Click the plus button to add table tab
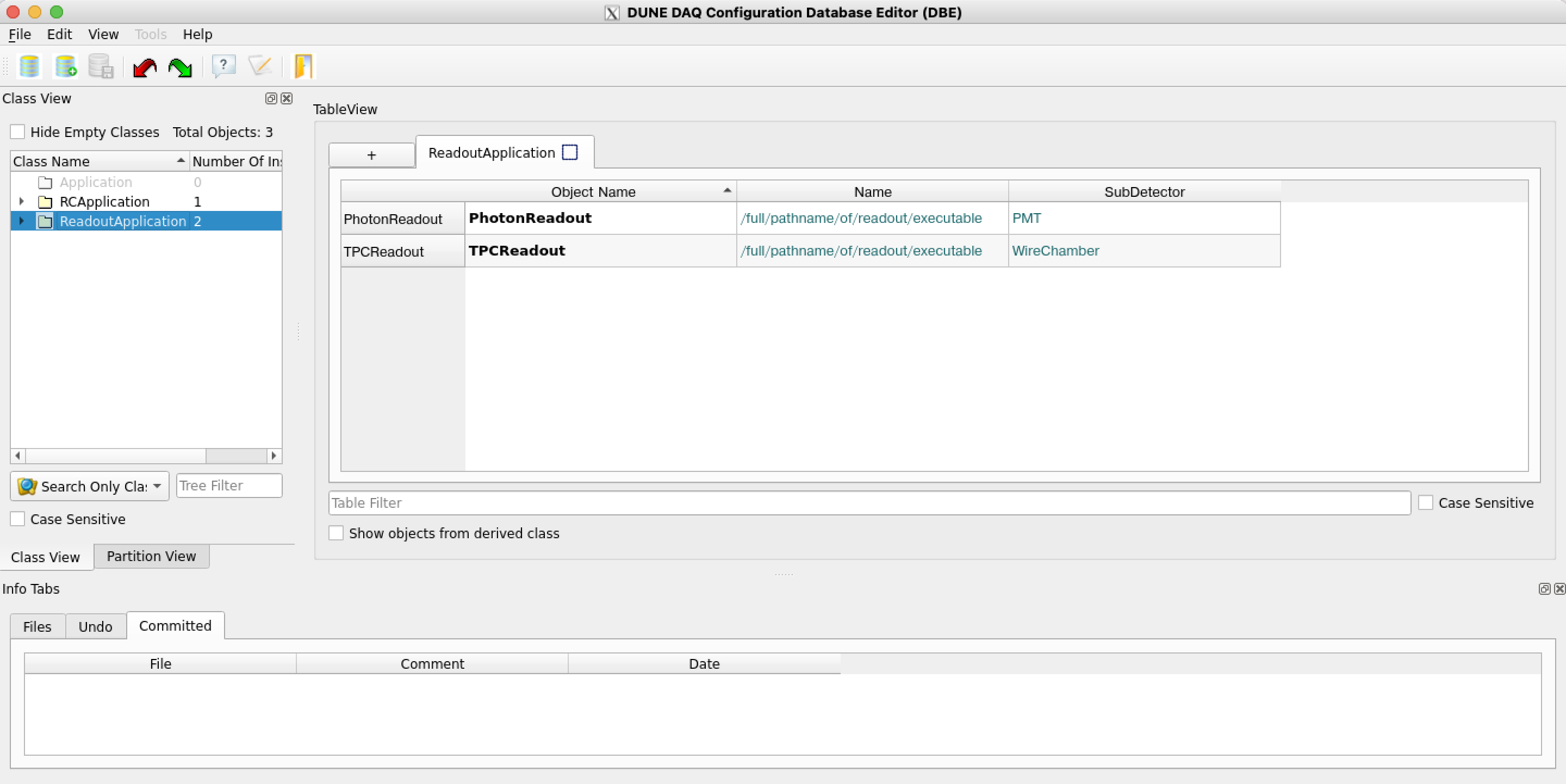Screen dimensions: 1566x784 371,155
